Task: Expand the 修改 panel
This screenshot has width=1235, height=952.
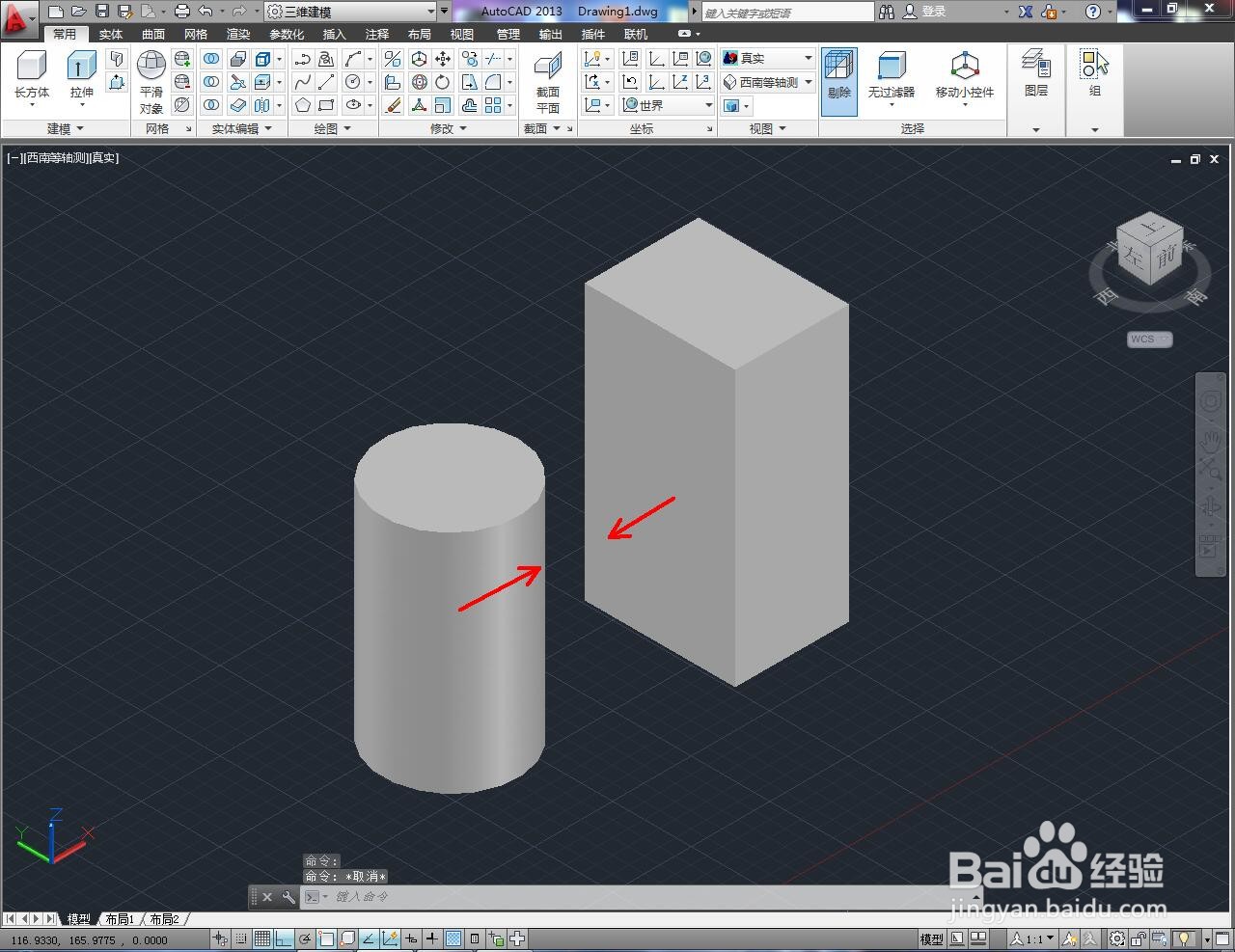Action: click(449, 128)
